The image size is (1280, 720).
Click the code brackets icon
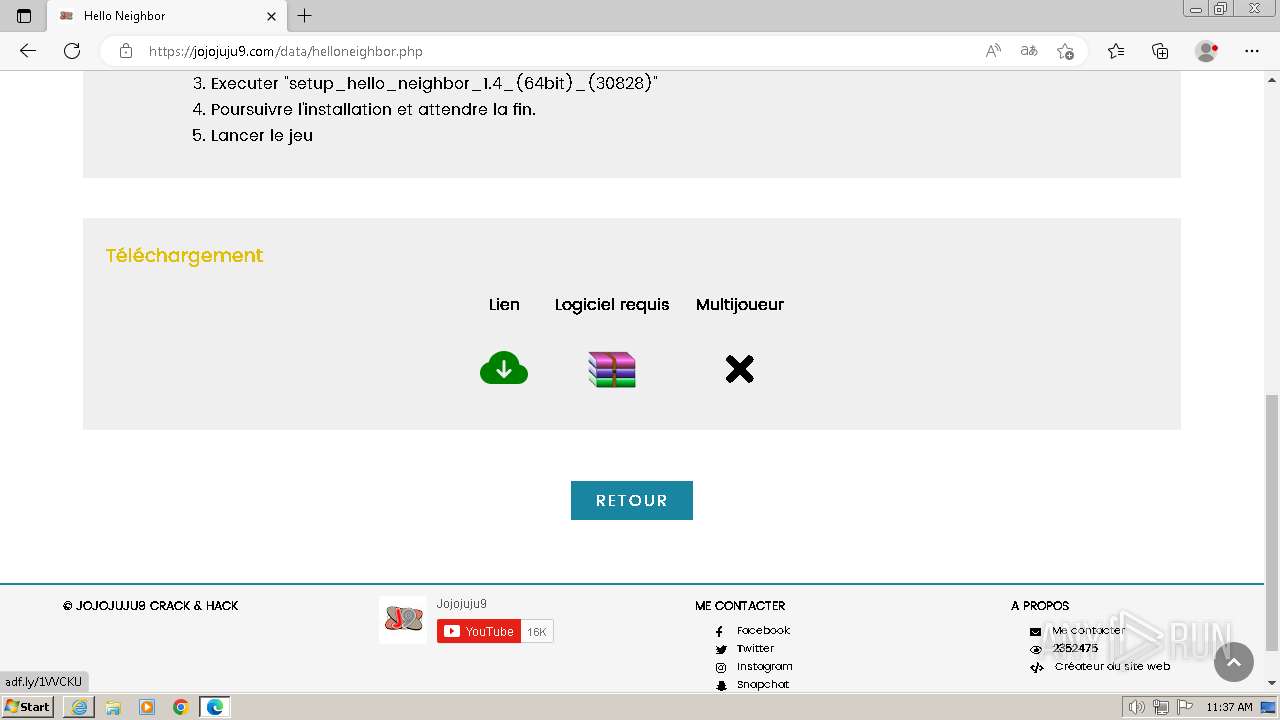1036,667
